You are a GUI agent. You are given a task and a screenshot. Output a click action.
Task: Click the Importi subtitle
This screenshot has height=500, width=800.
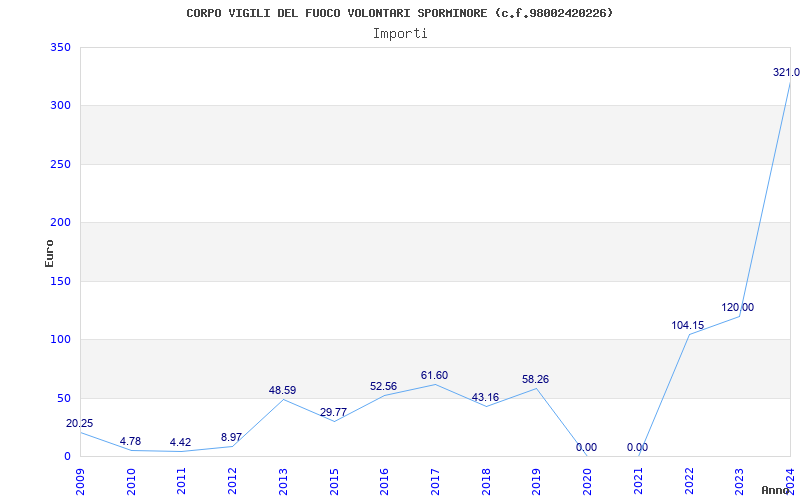(400, 34)
